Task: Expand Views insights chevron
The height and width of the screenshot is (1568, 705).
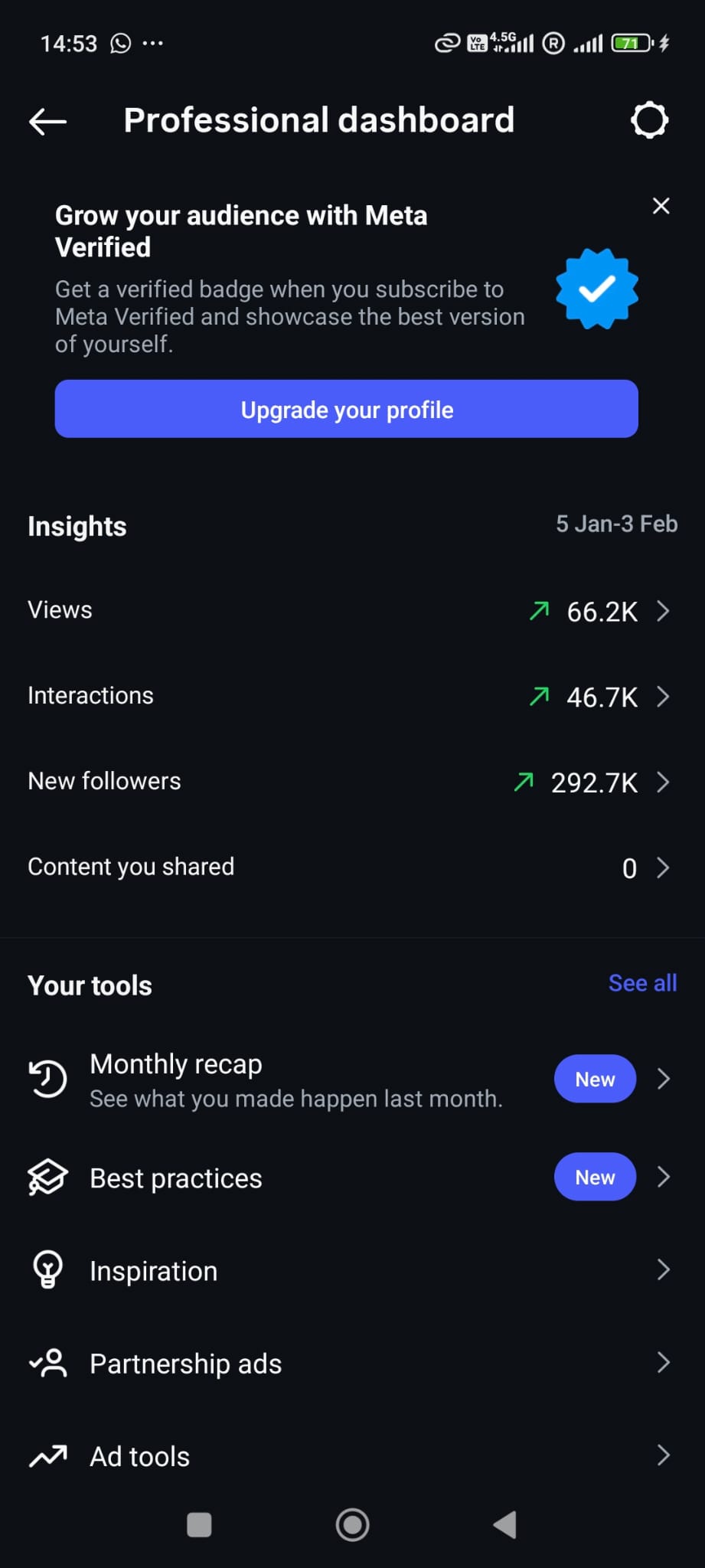Action: coord(663,611)
